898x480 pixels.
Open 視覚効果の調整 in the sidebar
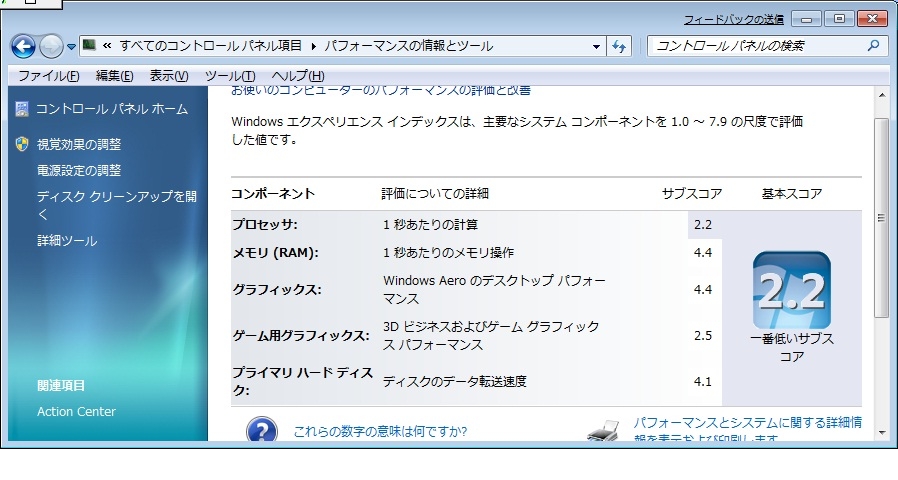pos(79,144)
